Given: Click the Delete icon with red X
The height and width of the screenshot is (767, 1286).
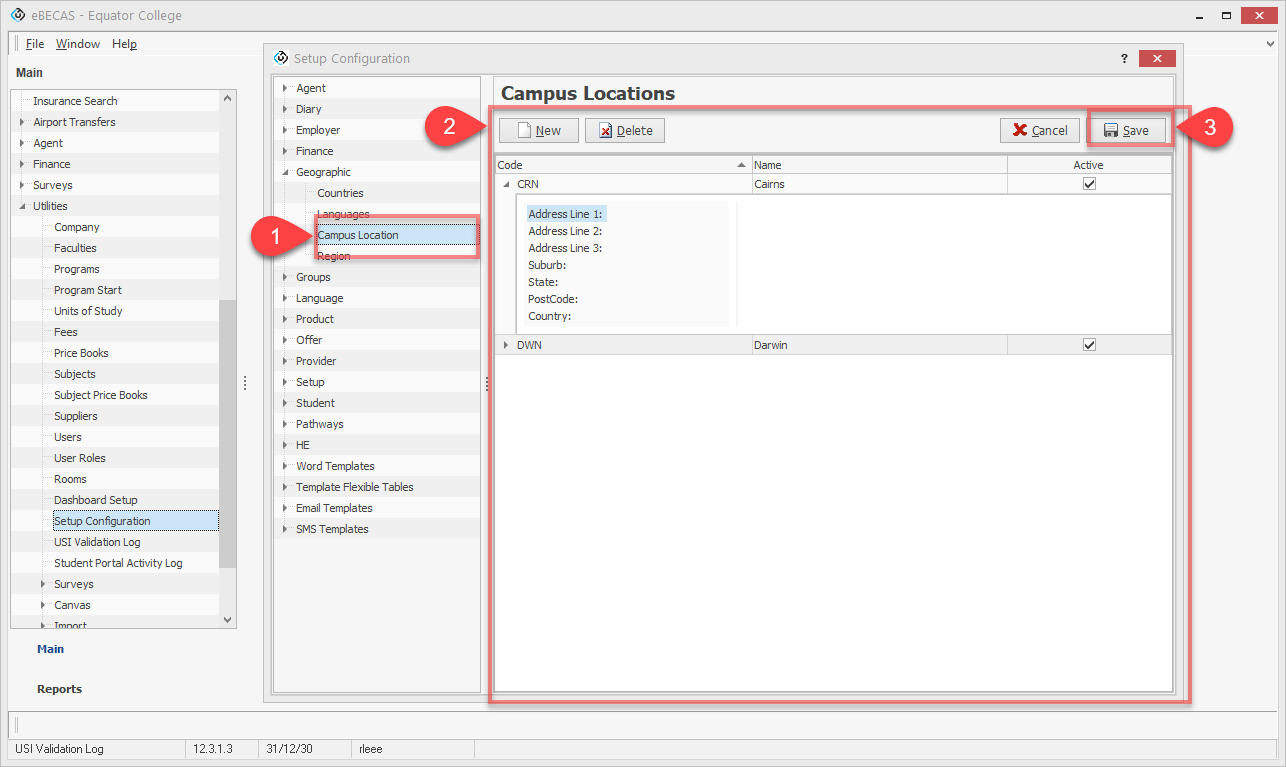Looking at the screenshot, I should (605, 130).
